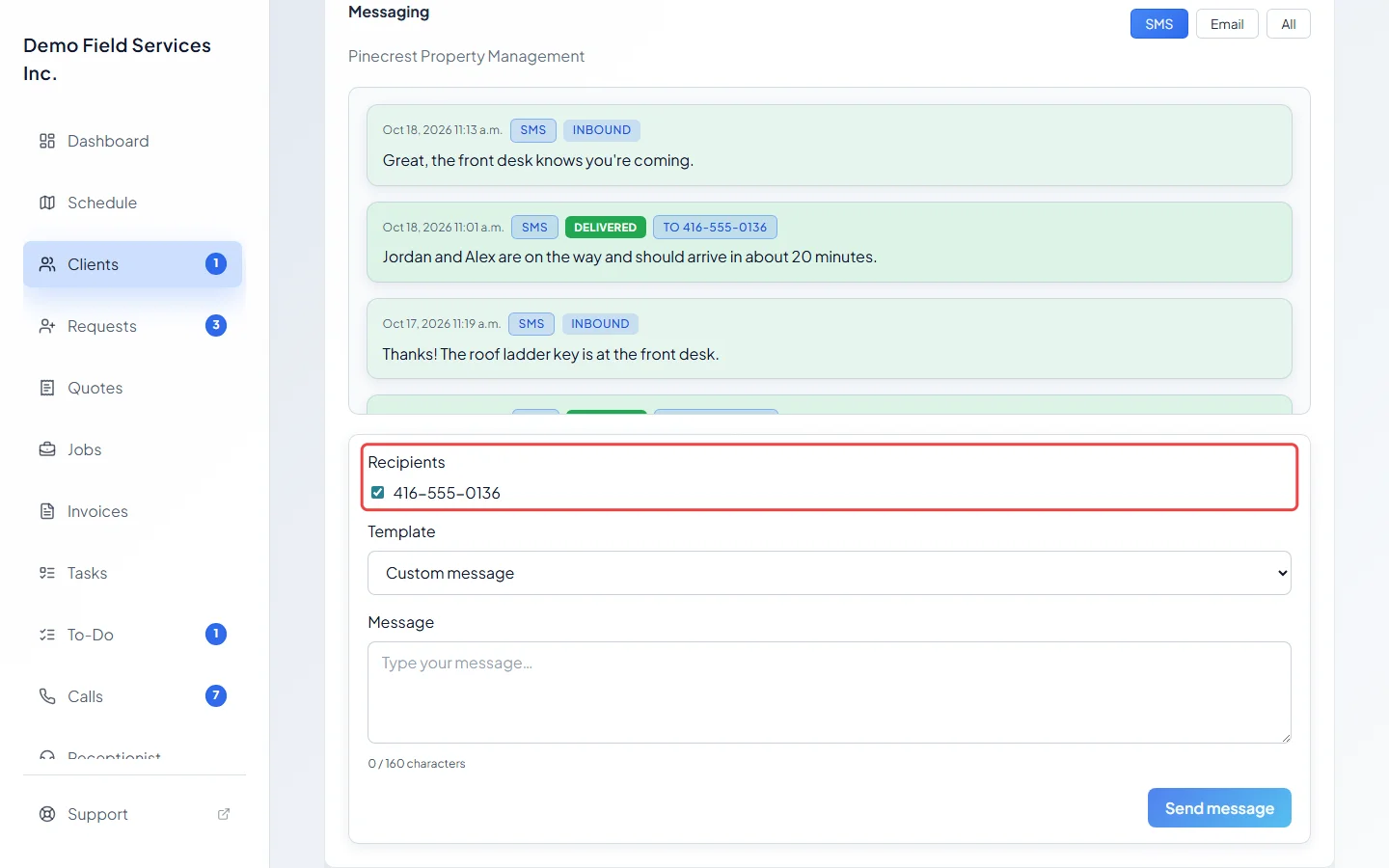This screenshot has height=868, width=1389.
Task: Click the Dashboard grid icon
Action: 47,141
